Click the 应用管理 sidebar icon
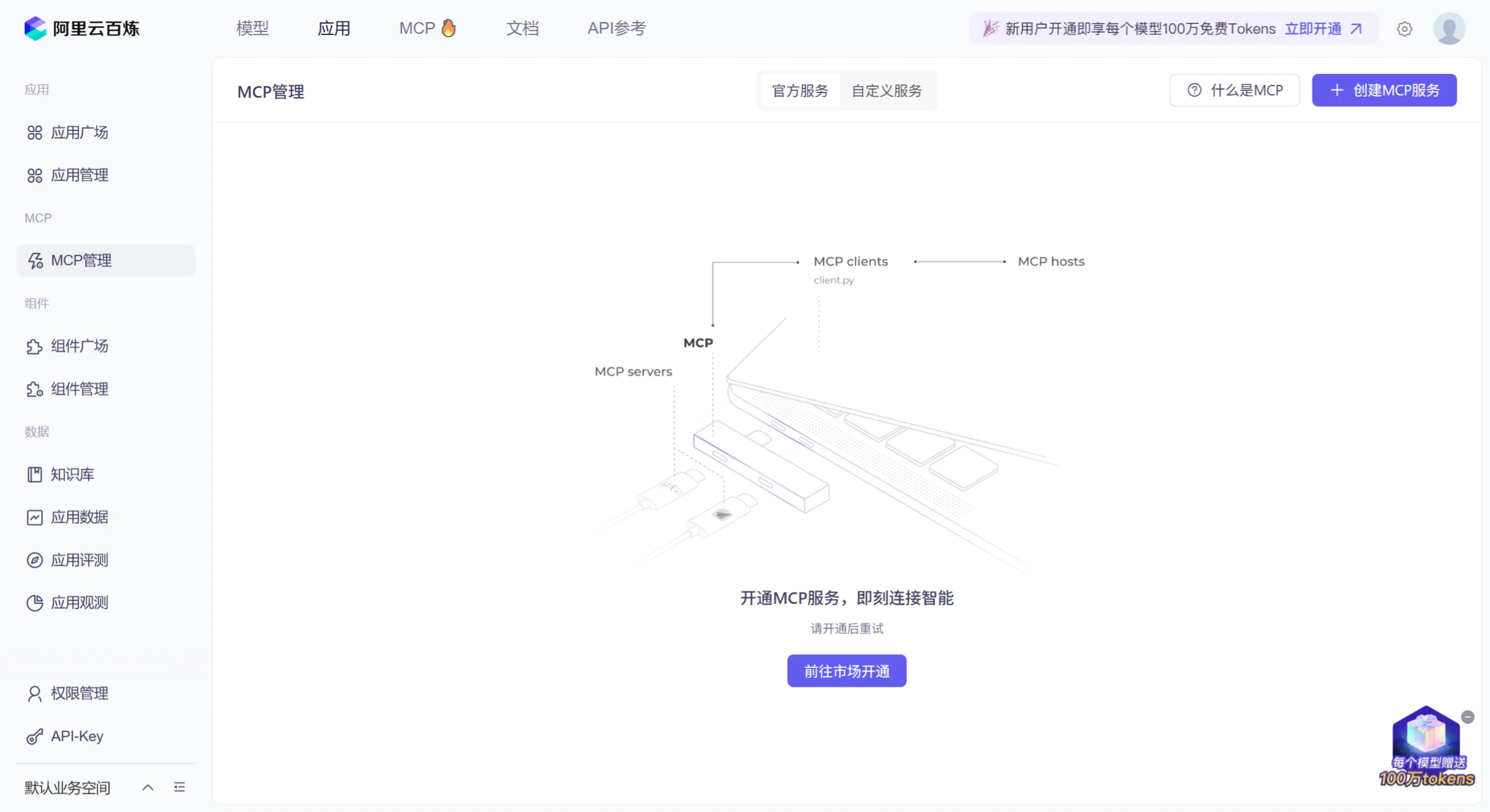This screenshot has height=812, width=1490. click(34, 175)
